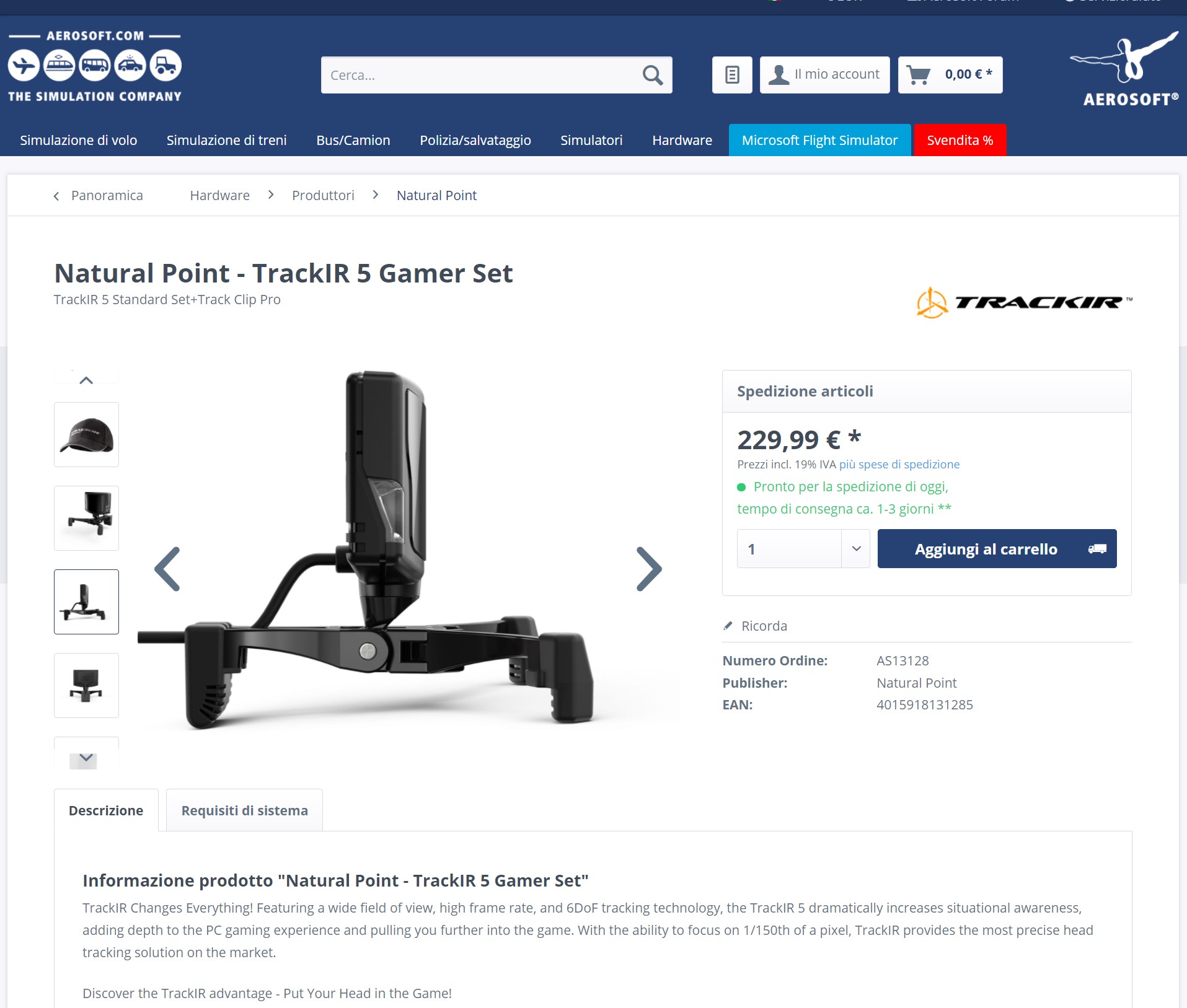
Task: Click the search magnifier icon
Action: click(x=652, y=75)
